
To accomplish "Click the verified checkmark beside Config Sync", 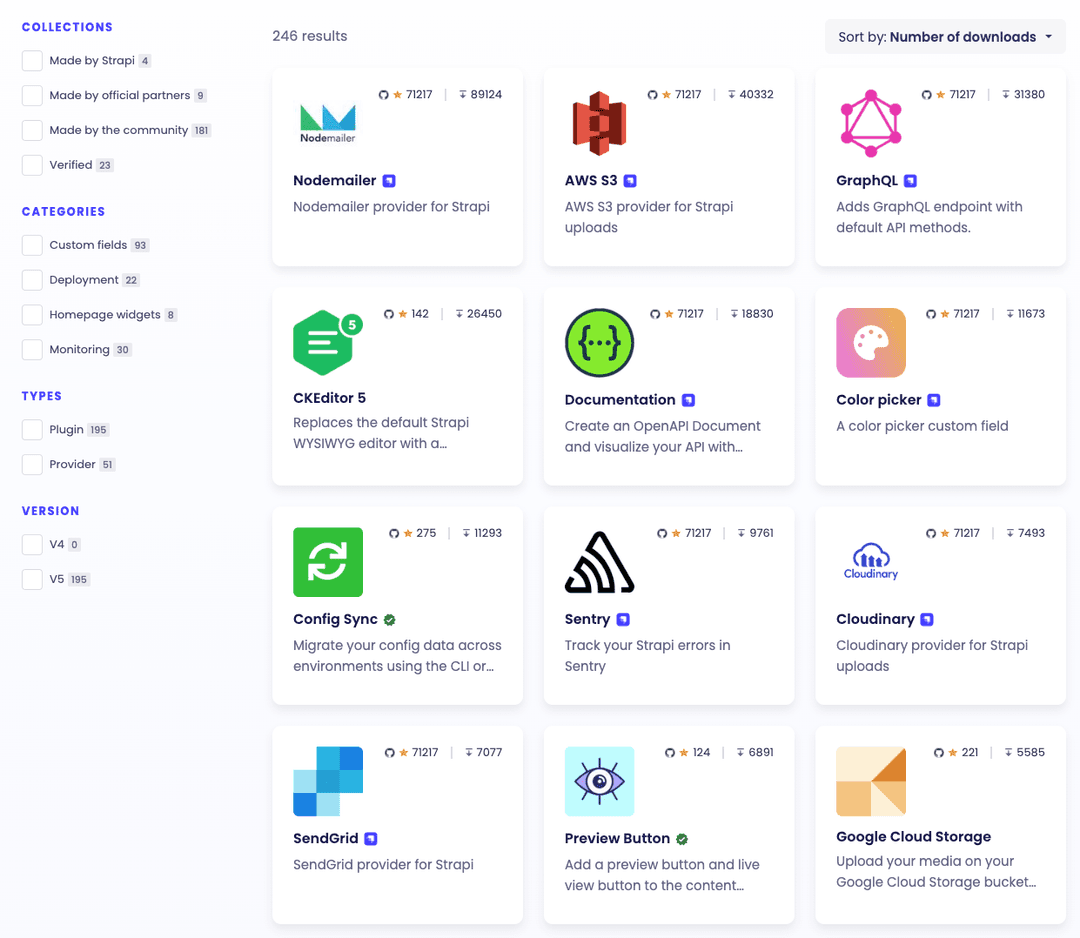I will tap(390, 620).
